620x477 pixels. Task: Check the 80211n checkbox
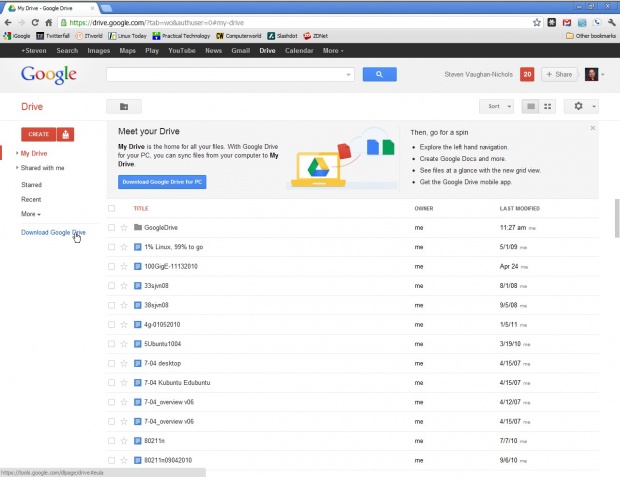pyautogui.click(x=112, y=441)
